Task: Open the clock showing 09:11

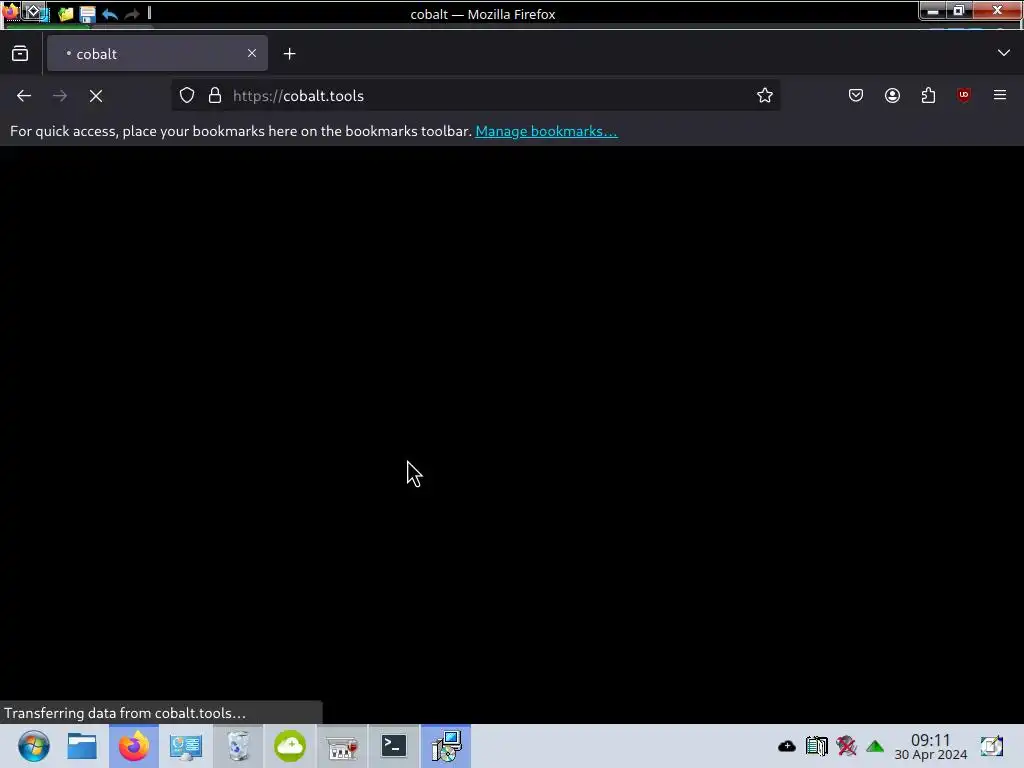Action: pos(931,746)
